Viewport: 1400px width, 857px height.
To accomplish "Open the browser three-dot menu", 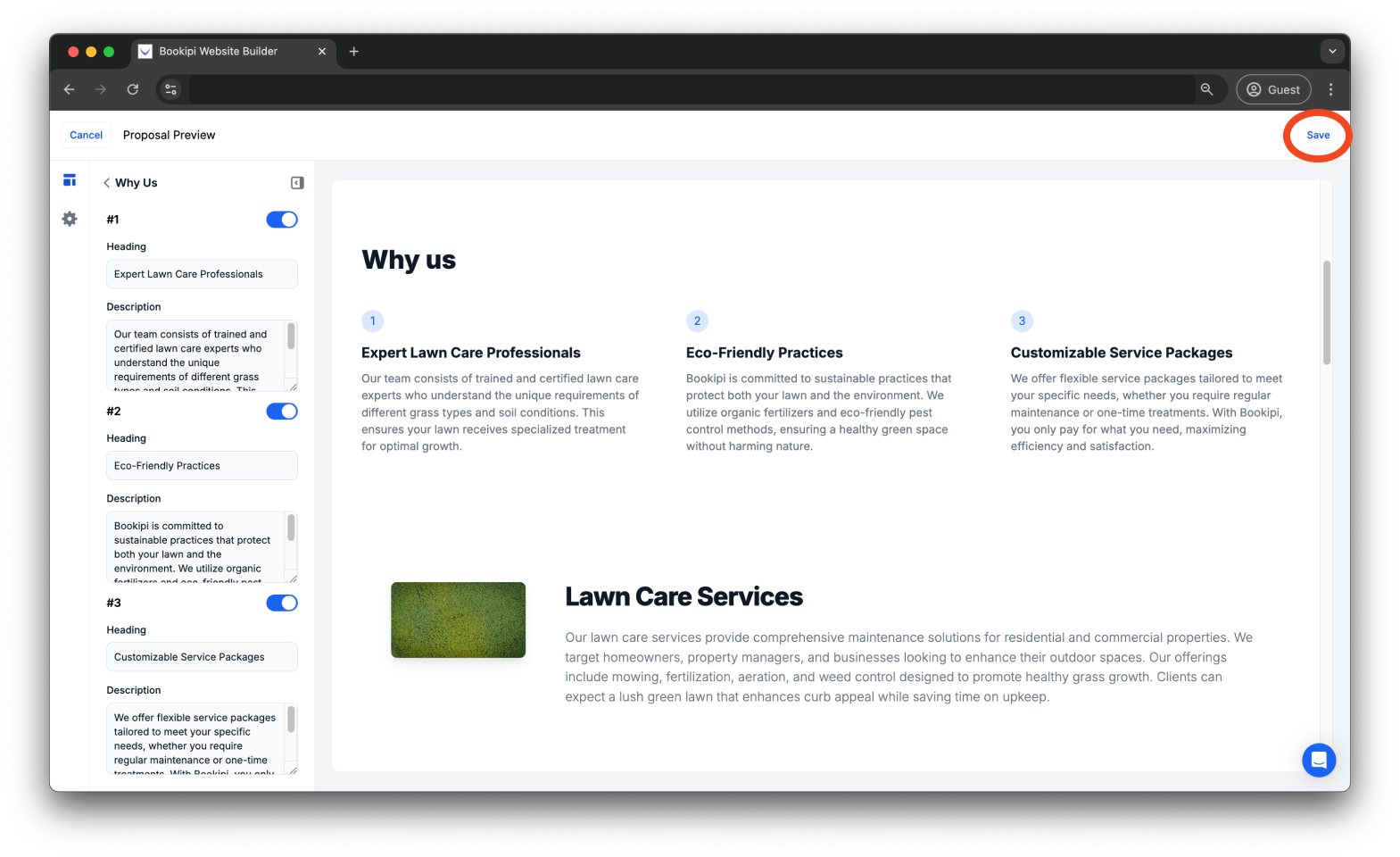I will click(1330, 89).
